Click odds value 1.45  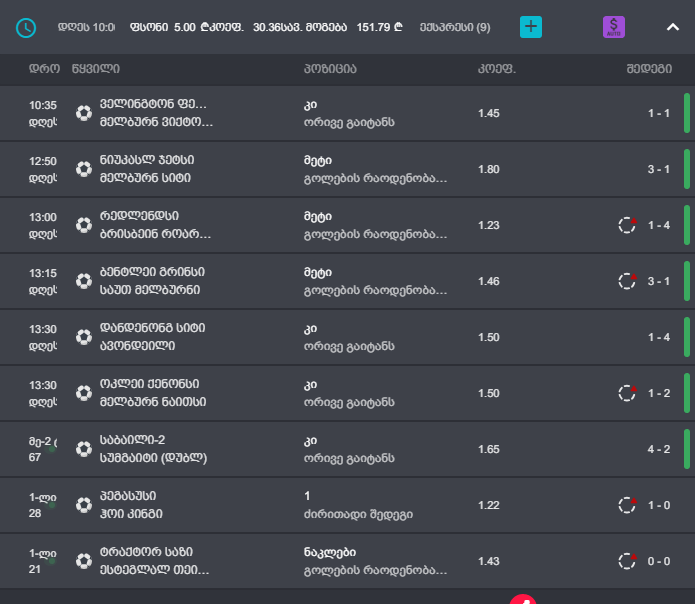pyautogui.click(x=489, y=113)
